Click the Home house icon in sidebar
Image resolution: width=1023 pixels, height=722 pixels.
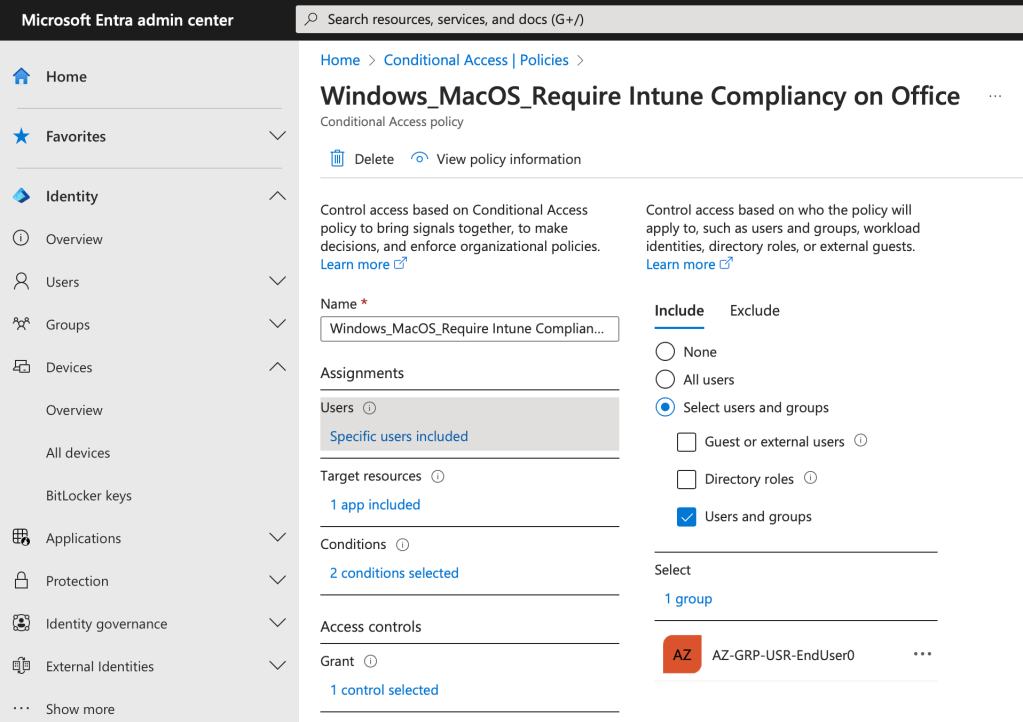click(21, 77)
